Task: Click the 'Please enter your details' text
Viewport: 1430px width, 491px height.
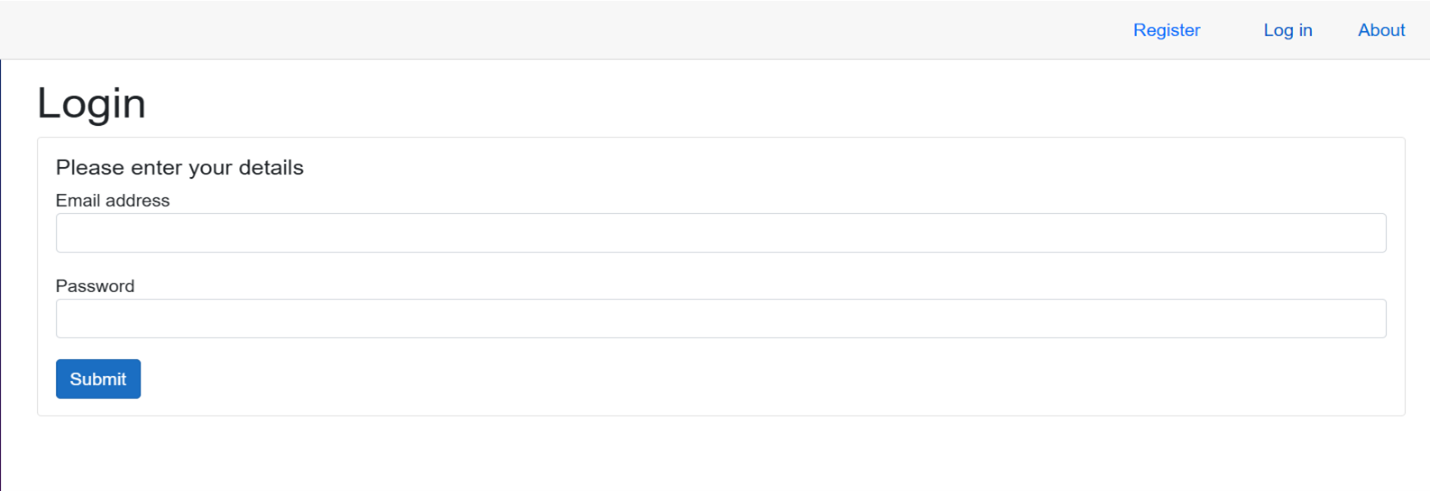Action: [180, 167]
